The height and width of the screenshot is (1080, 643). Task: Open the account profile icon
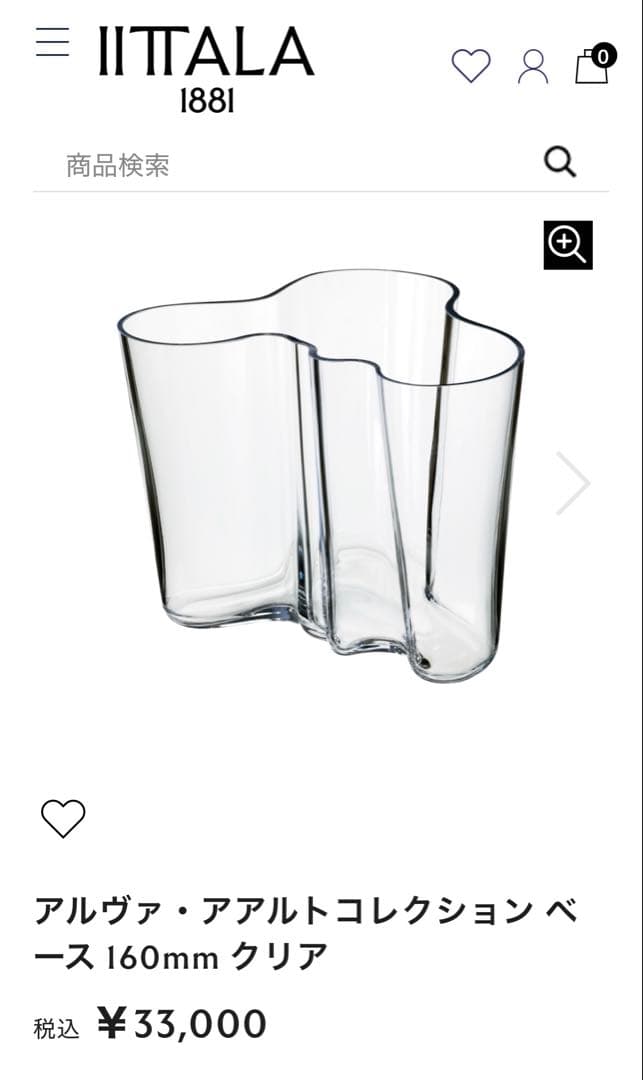click(533, 67)
